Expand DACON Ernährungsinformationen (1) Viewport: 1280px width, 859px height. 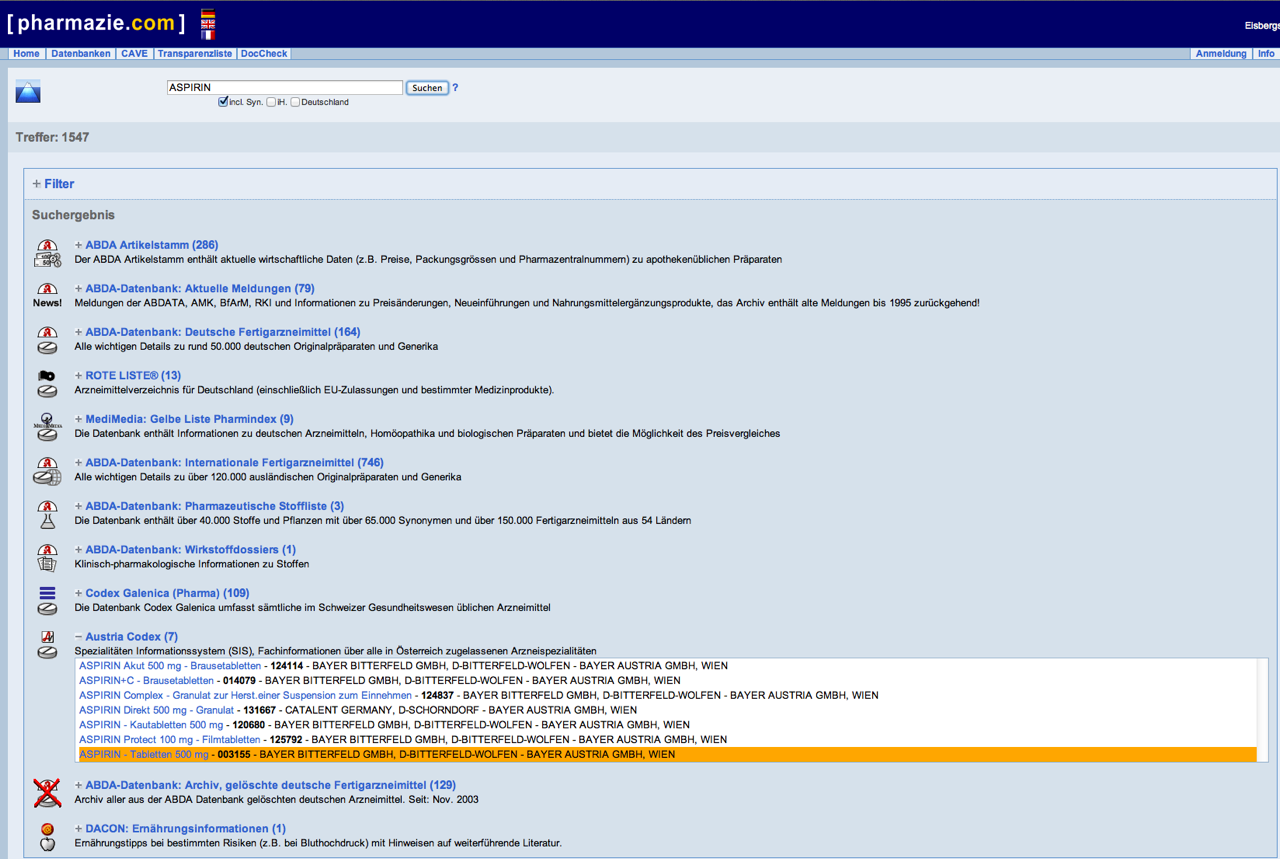[180, 829]
